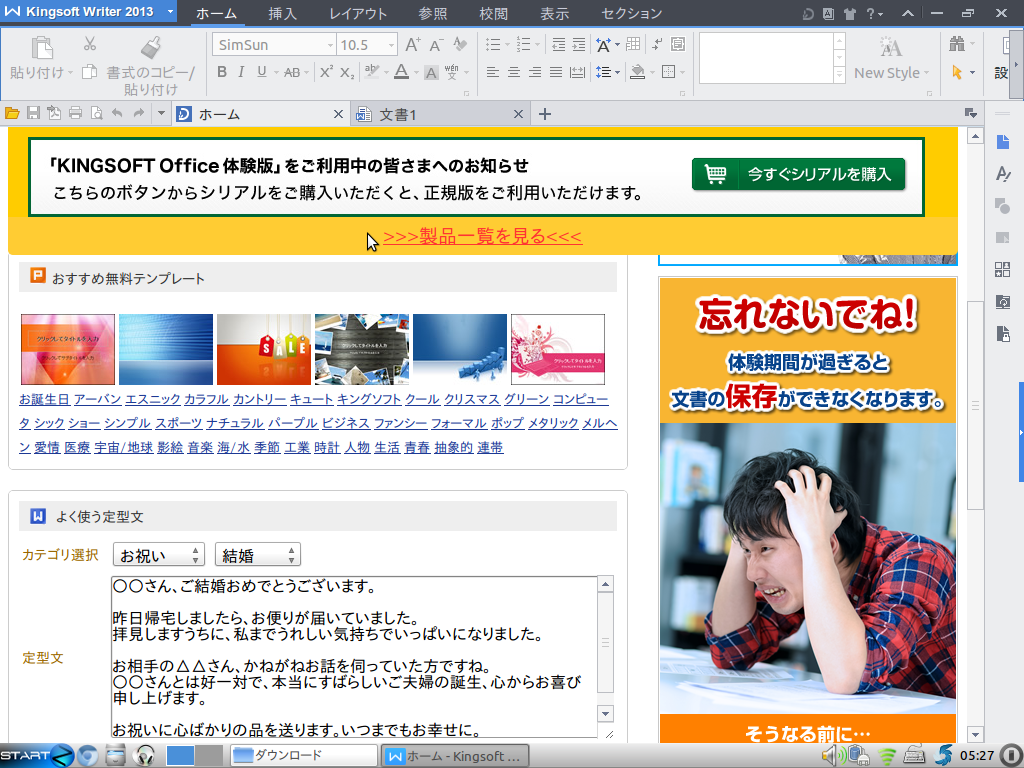
Task: Align text right
Action: [x=535, y=72]
